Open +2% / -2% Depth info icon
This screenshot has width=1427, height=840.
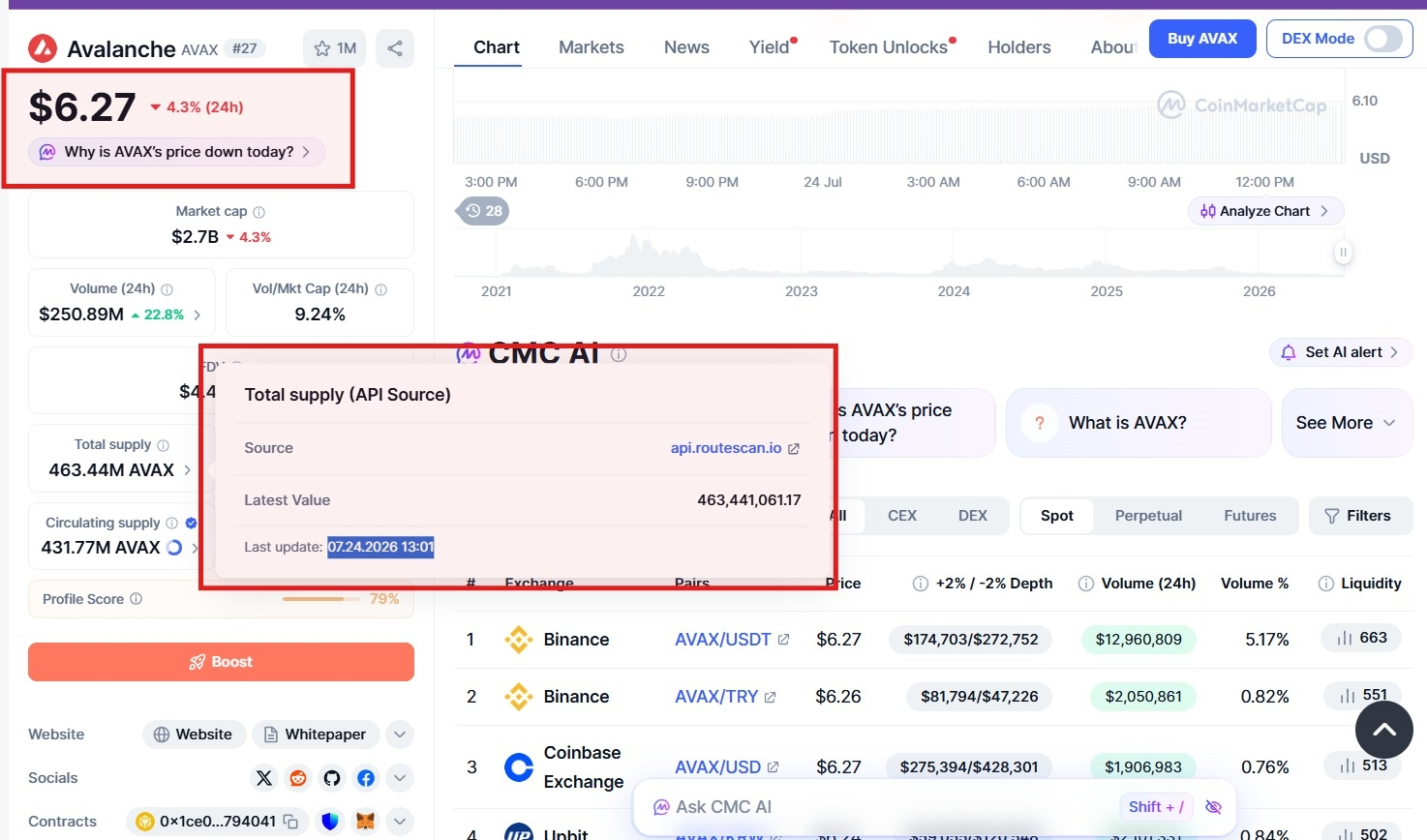pos(921,584)
